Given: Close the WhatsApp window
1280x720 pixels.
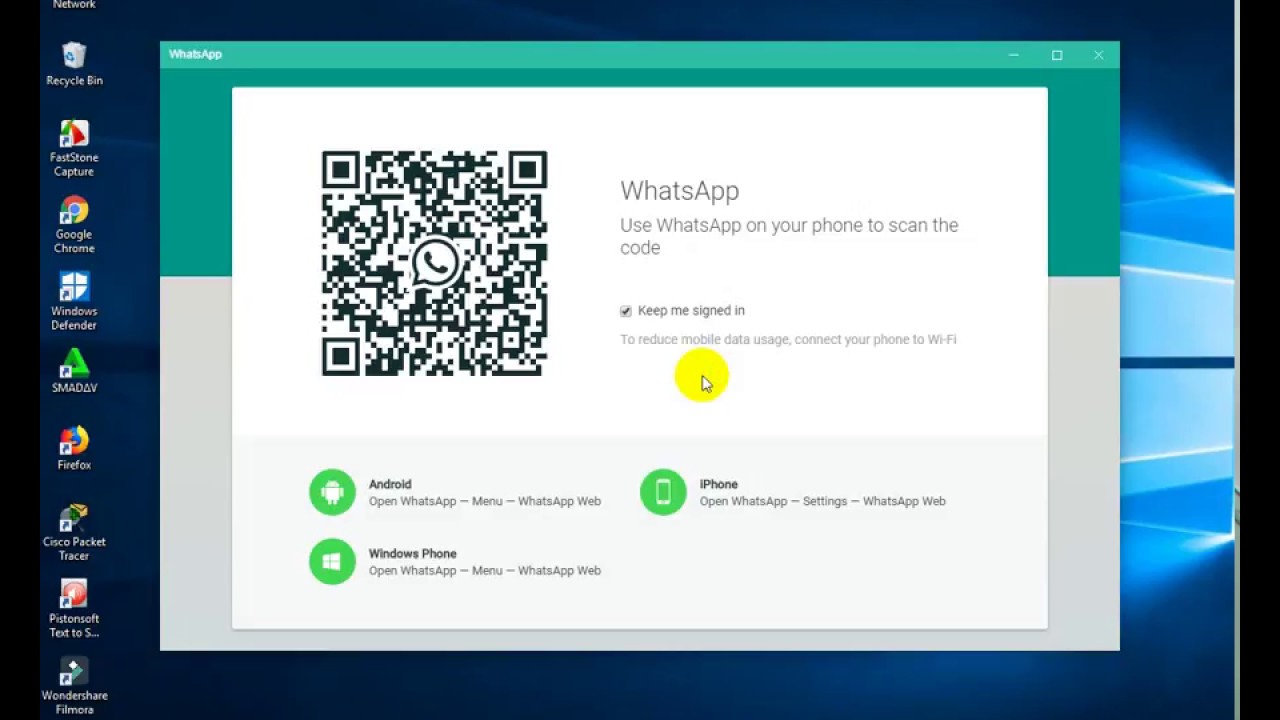Looking at the screenshot, I should pyautogui.click(x=1099, y=55).
